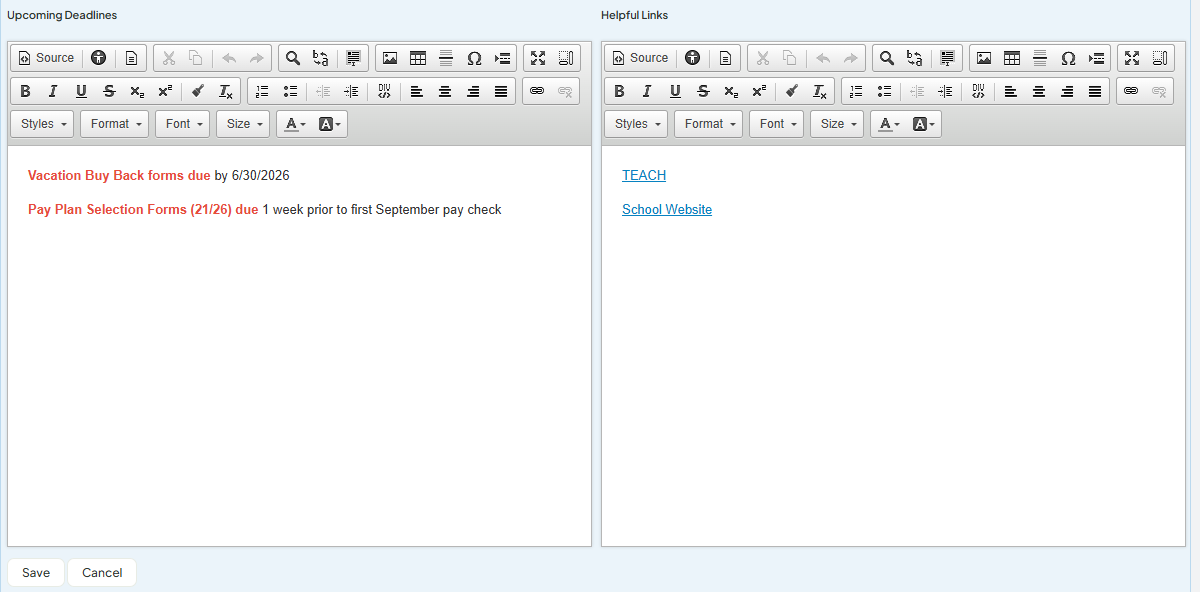The width and height of the screenshot is (1200, 592).
Task: Insert special character in Upcoming Deadlines editor
Action: 474,58
